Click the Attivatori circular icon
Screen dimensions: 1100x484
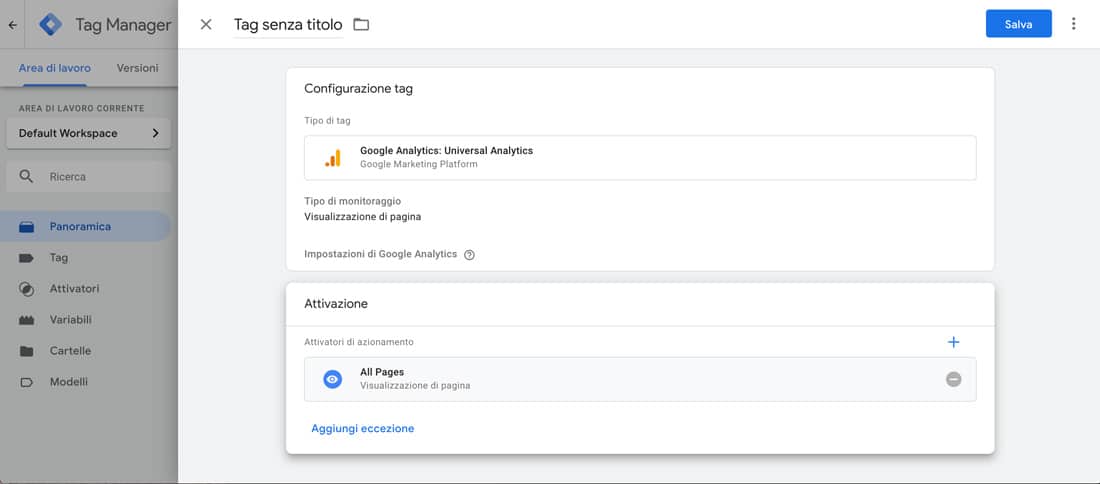click(x=27, y=289)
